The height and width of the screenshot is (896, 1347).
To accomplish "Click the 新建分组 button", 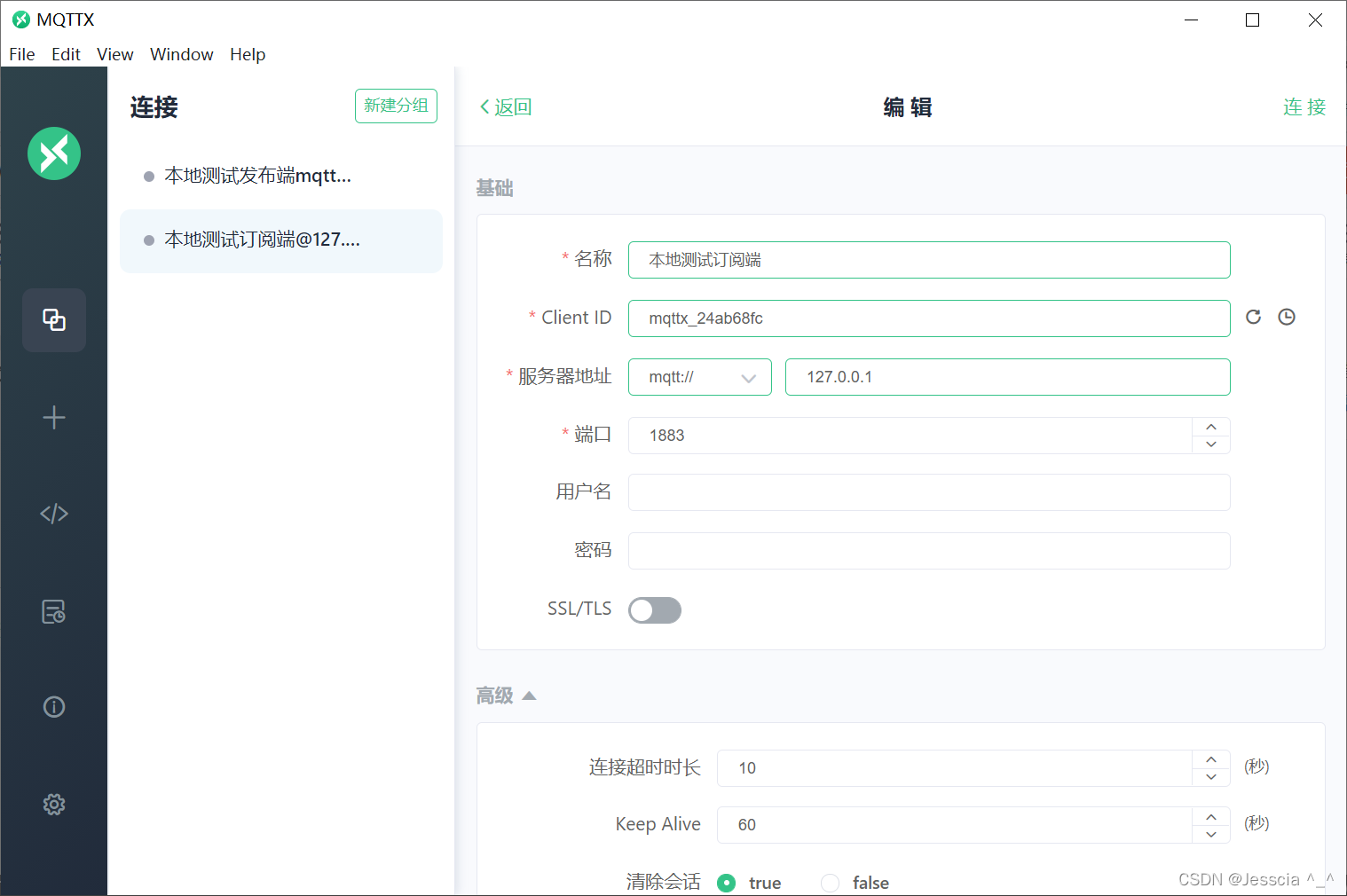I will [396, 106].
